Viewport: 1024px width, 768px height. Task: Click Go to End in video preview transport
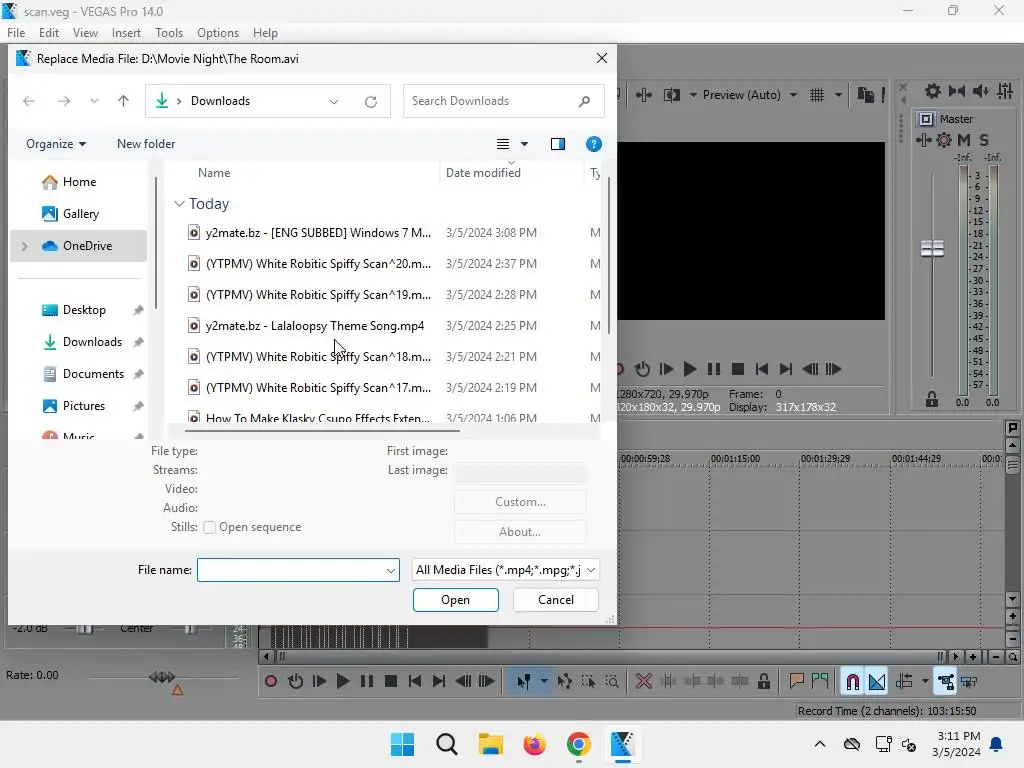(x=786, y=369)
